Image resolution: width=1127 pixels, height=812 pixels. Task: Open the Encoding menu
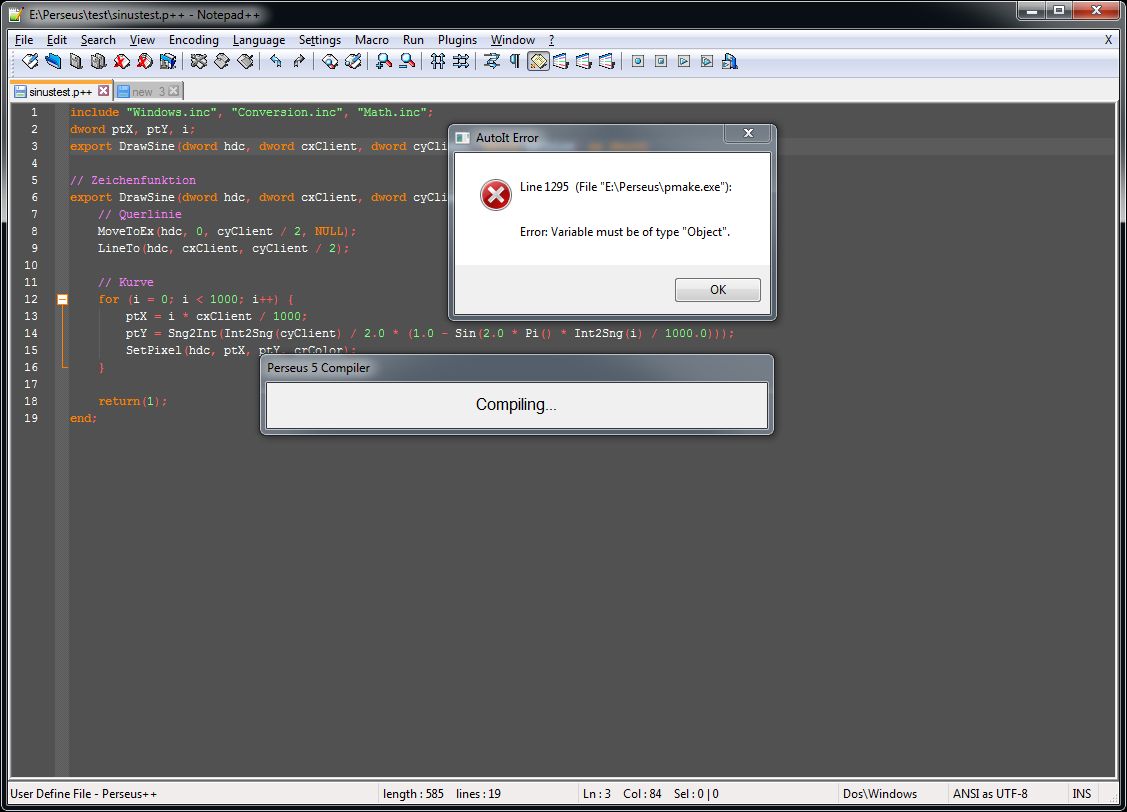click(193, 40)
